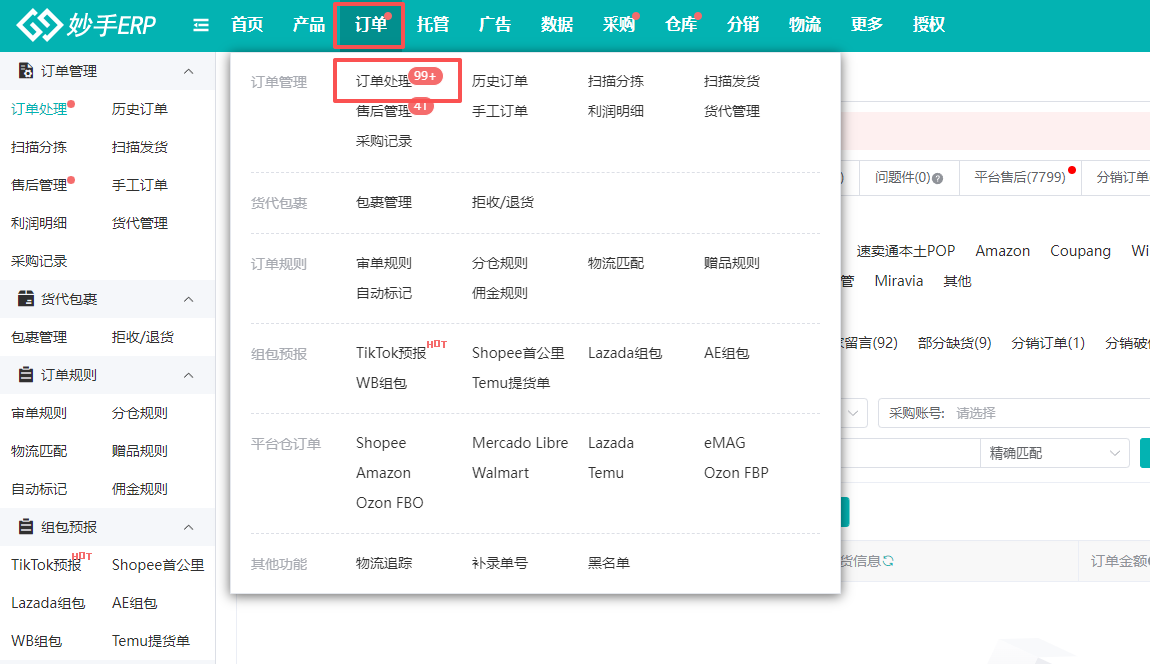Click the 组包预报 section icon in sidebar
1150x664 pixels.
point(25,526)
